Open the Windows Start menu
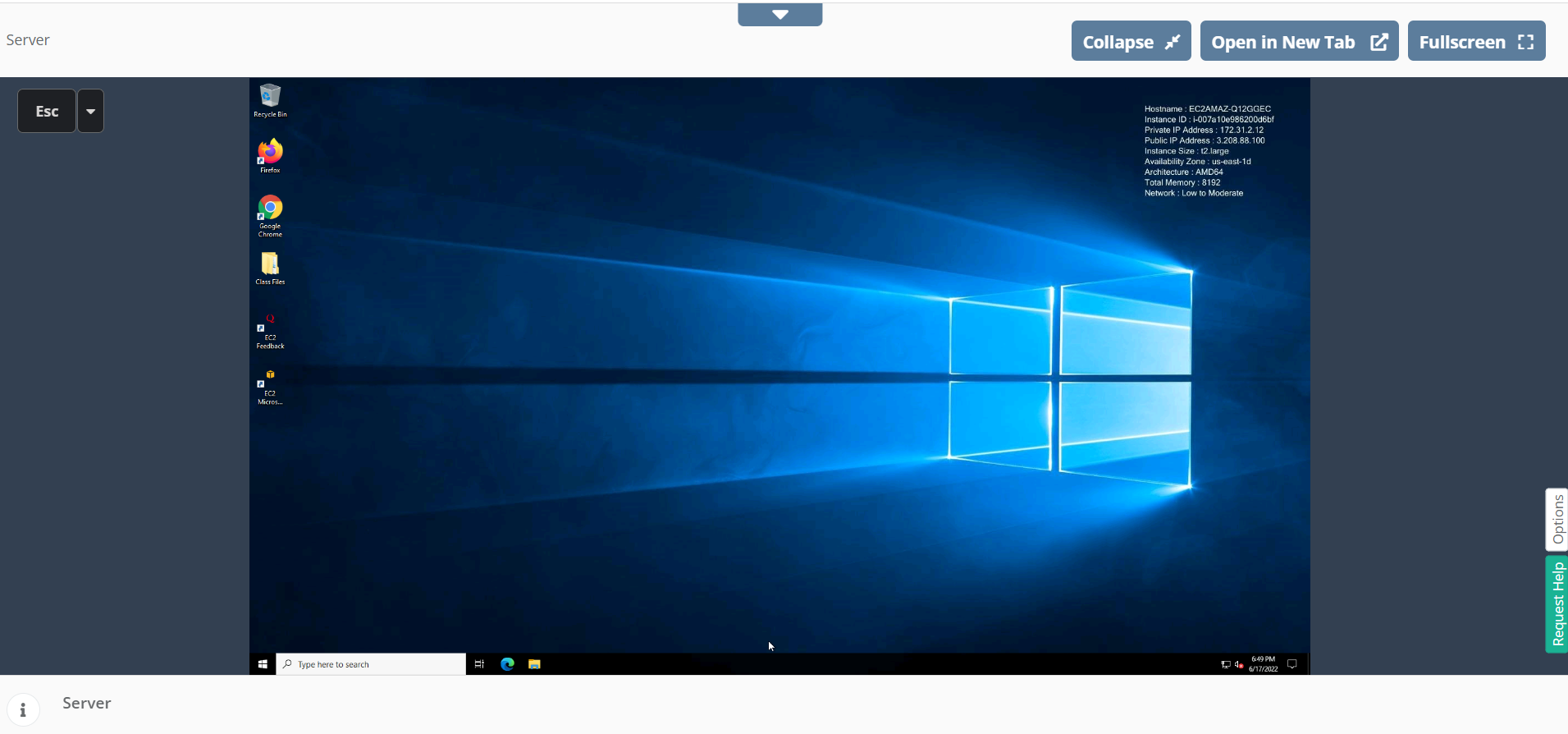This screenshot has width=1568, height=734. click(263, 664)
